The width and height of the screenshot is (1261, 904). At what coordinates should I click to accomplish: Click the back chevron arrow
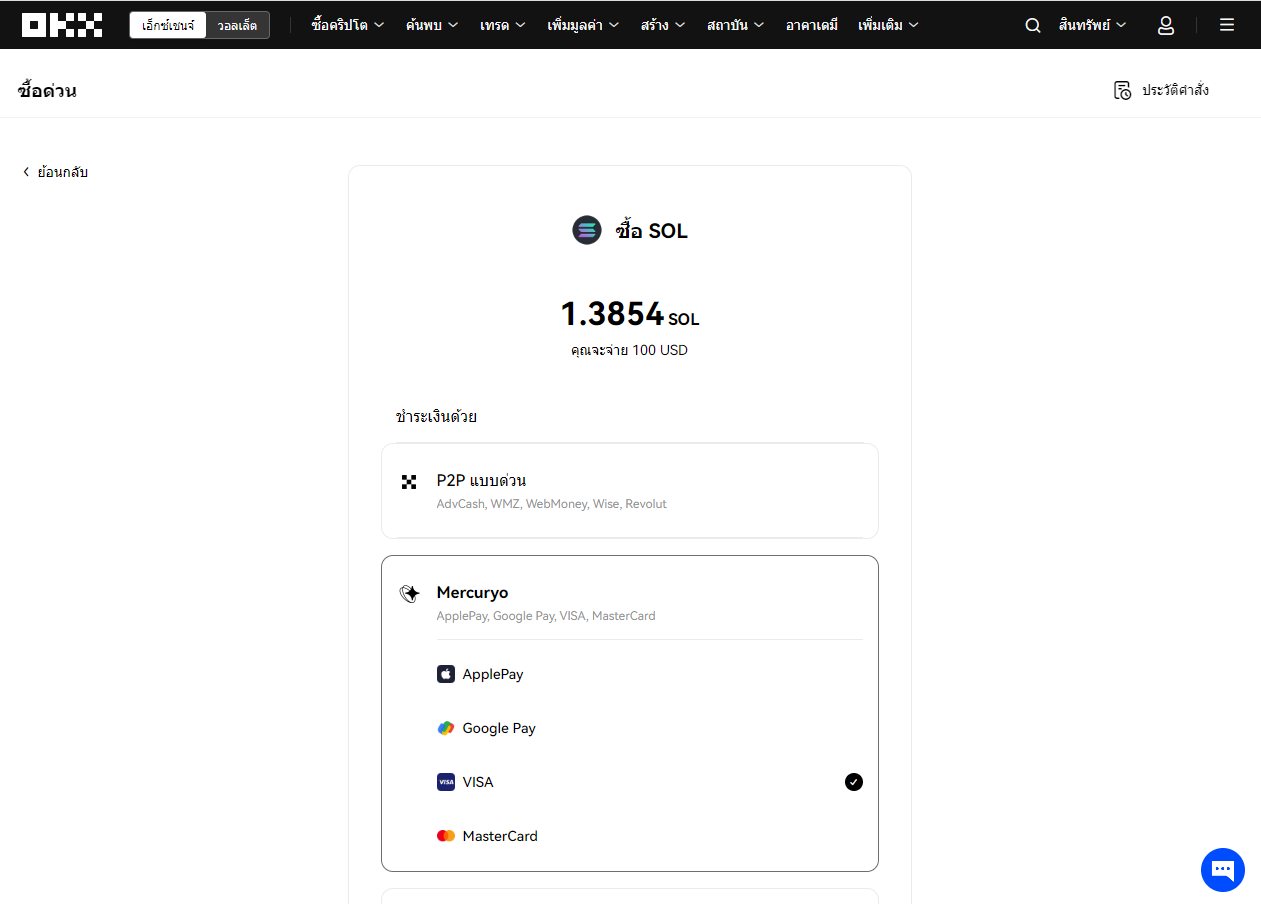coord(26,172)
